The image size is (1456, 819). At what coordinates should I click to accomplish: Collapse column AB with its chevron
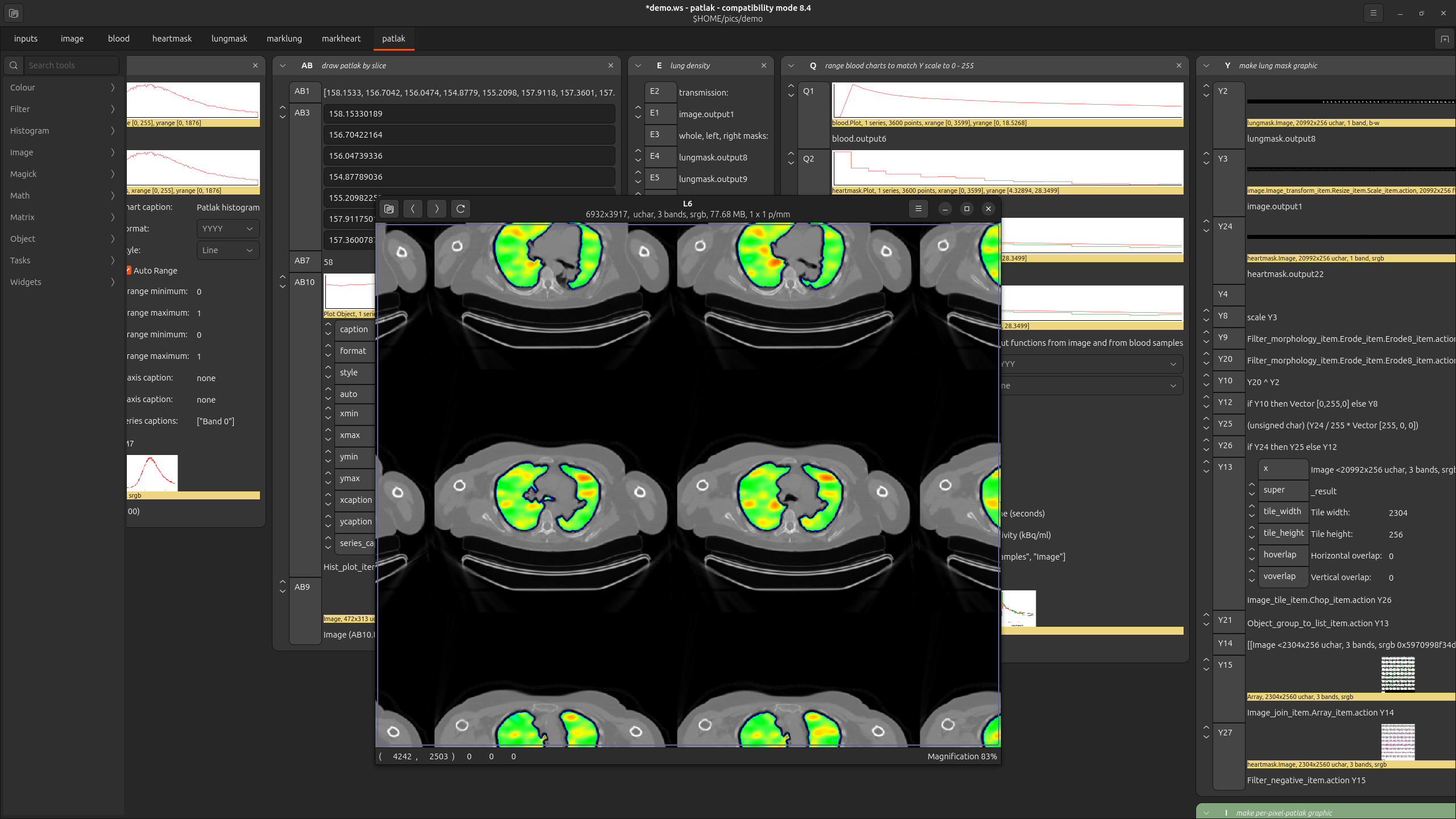(283, 65)
